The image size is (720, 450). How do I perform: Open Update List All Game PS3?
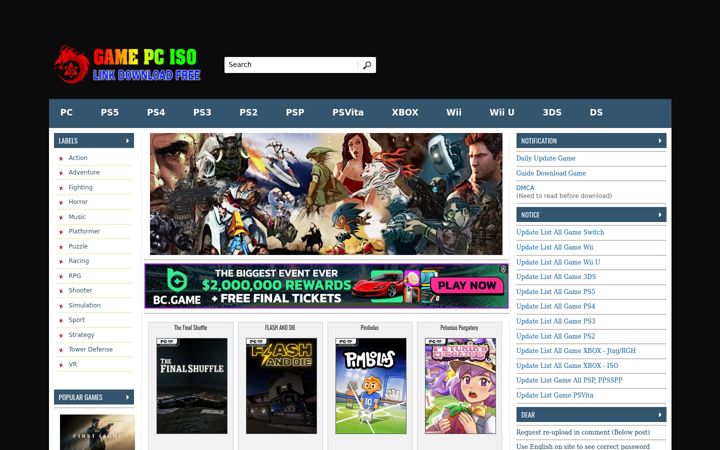[x=556, y=321]
